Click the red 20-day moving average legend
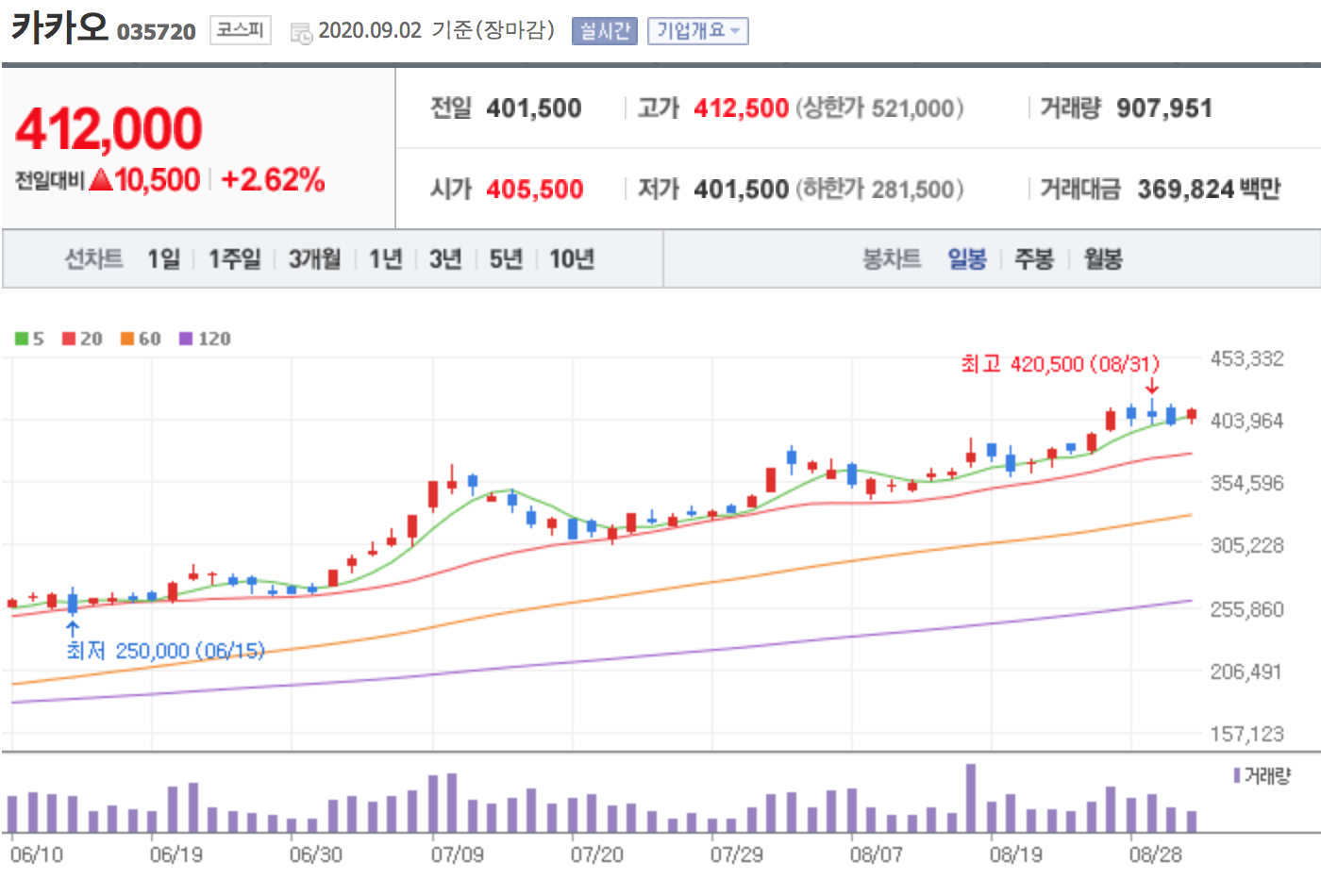This screenshot has height=896, width=1321. tap(82, 339)
